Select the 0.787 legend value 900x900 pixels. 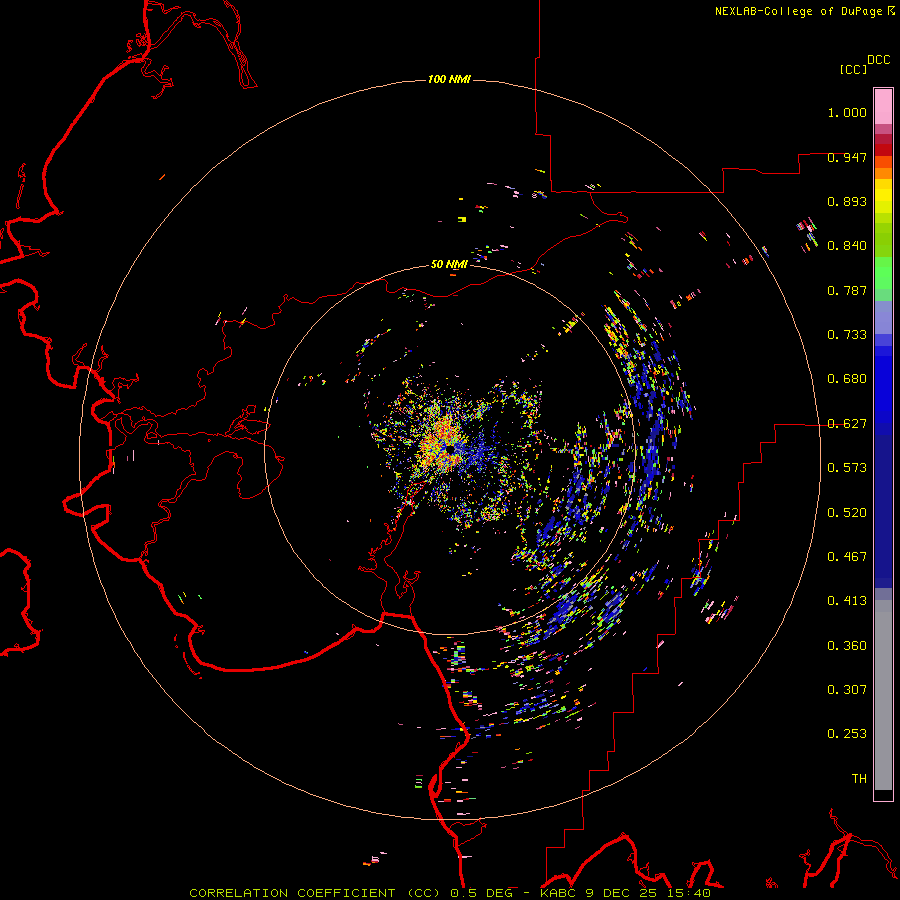point(847,290)
